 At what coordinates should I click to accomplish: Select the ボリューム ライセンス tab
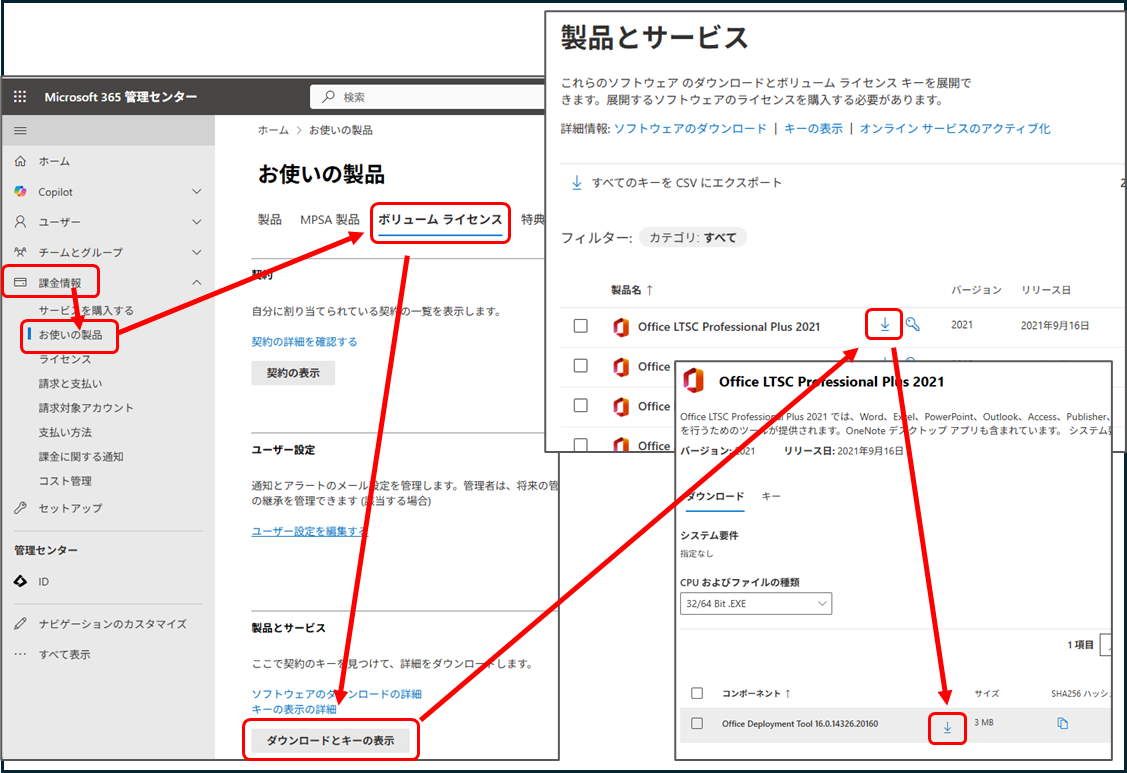tap(440, 220)
